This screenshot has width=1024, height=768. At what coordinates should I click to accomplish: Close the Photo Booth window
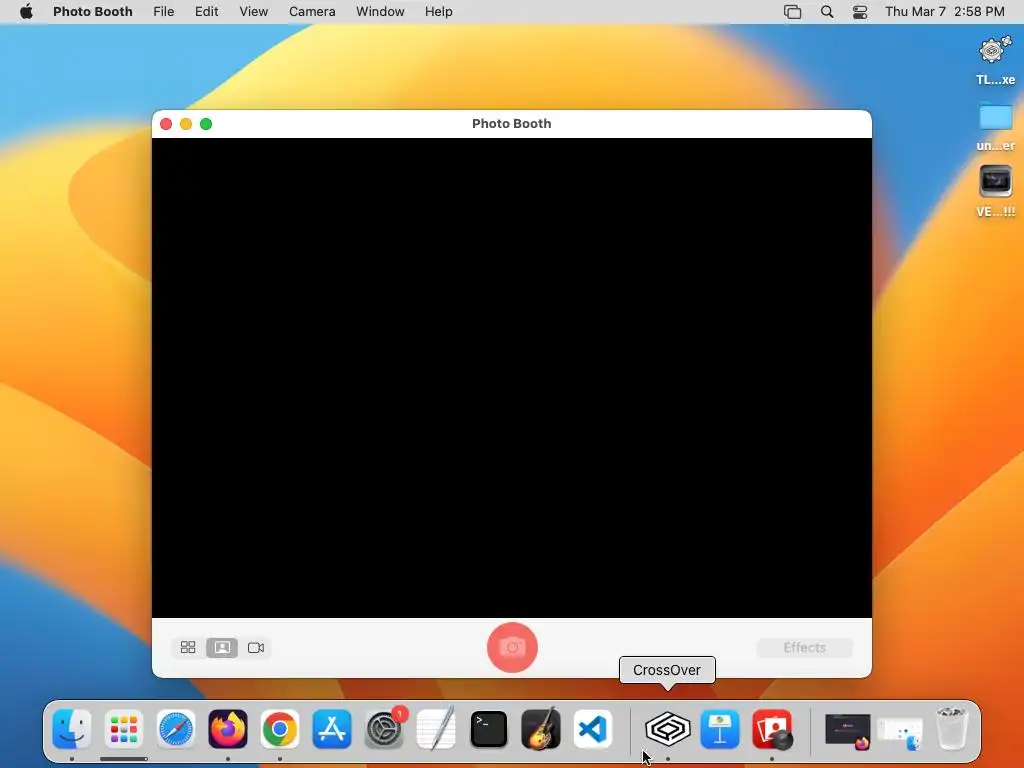166,124
